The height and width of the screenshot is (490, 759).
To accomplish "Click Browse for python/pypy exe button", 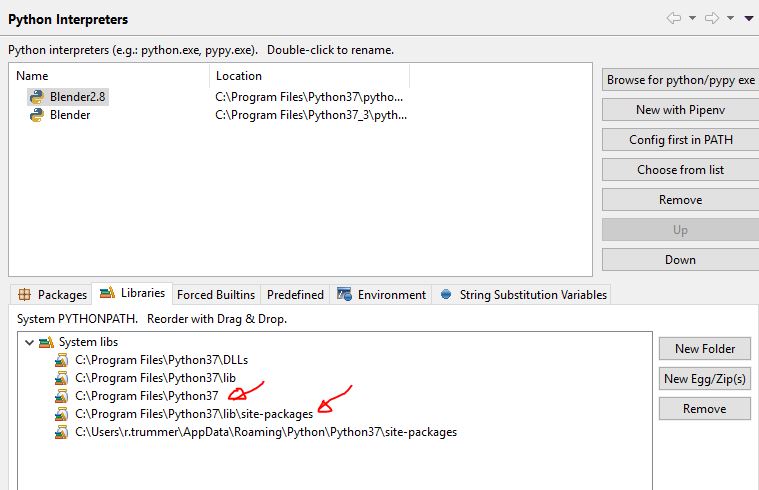I will 681,80.
